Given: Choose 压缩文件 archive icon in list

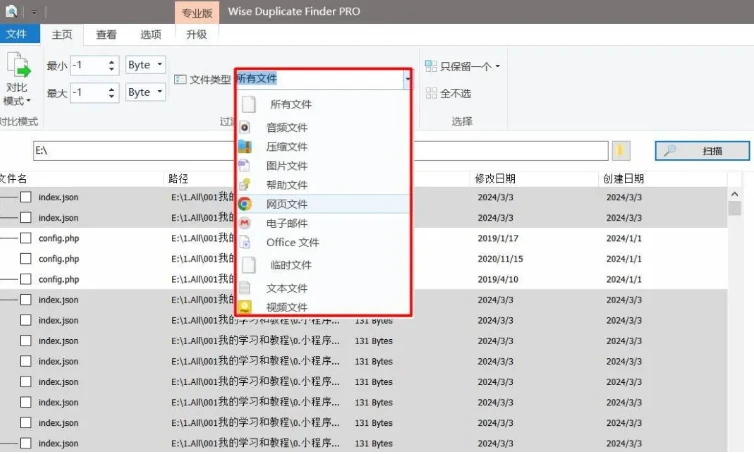Looking at the screenshot, I should (x=244, y=146).
